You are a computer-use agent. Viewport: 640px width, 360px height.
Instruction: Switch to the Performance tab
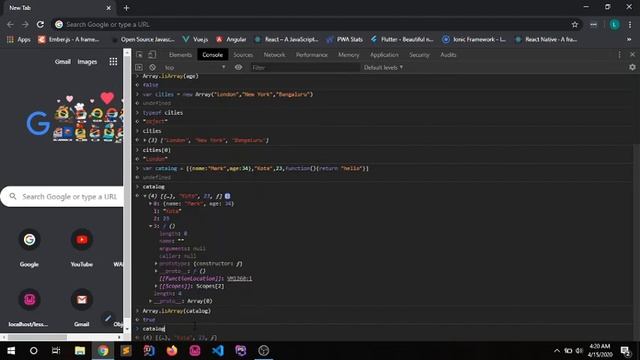click(312, 55)
